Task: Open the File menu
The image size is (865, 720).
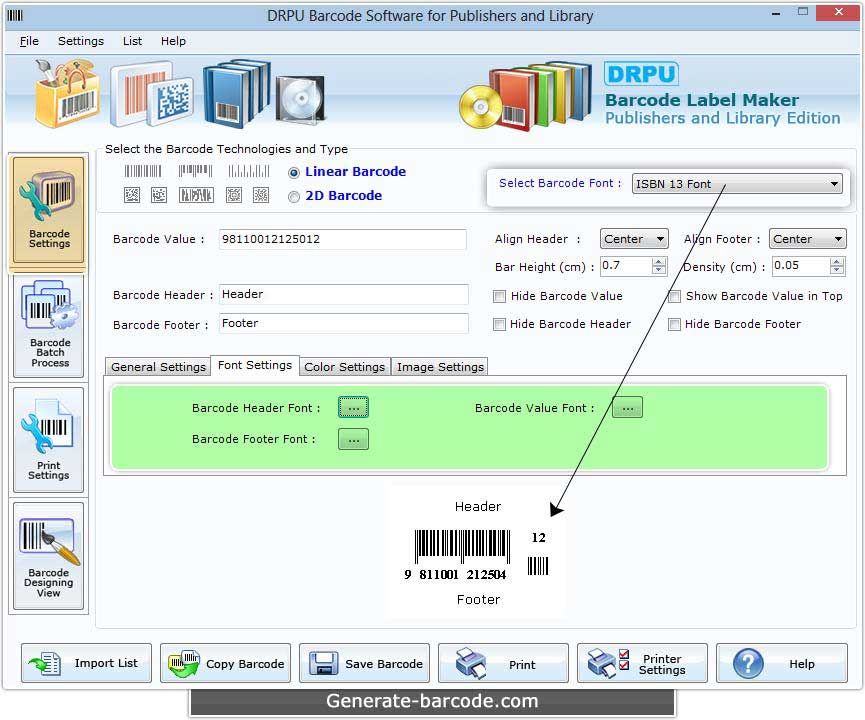Action: click(x=29, y=41)
